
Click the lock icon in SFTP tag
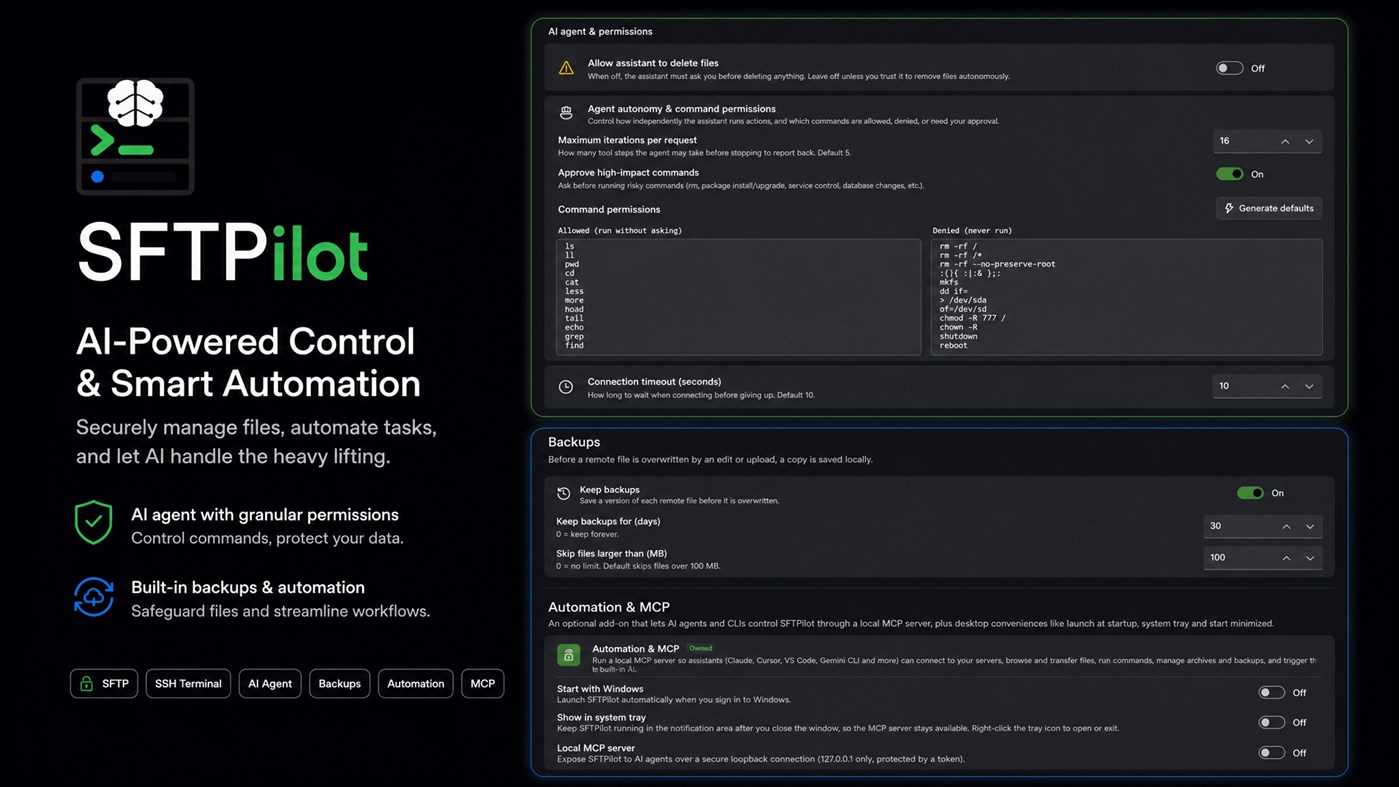(x=86, y=684)
